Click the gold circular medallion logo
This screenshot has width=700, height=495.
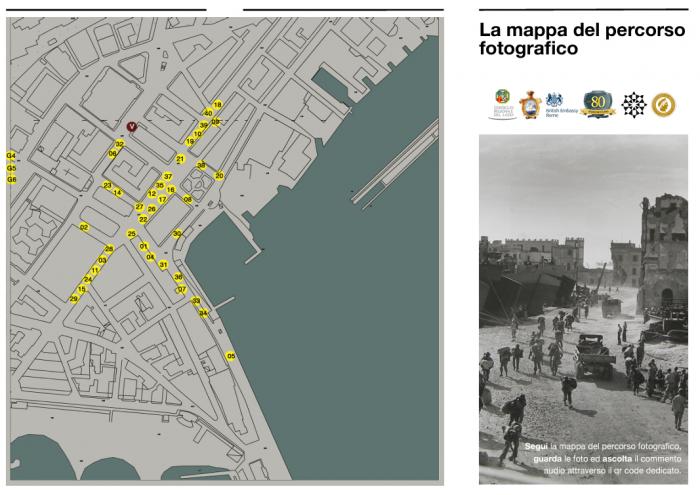663,105
